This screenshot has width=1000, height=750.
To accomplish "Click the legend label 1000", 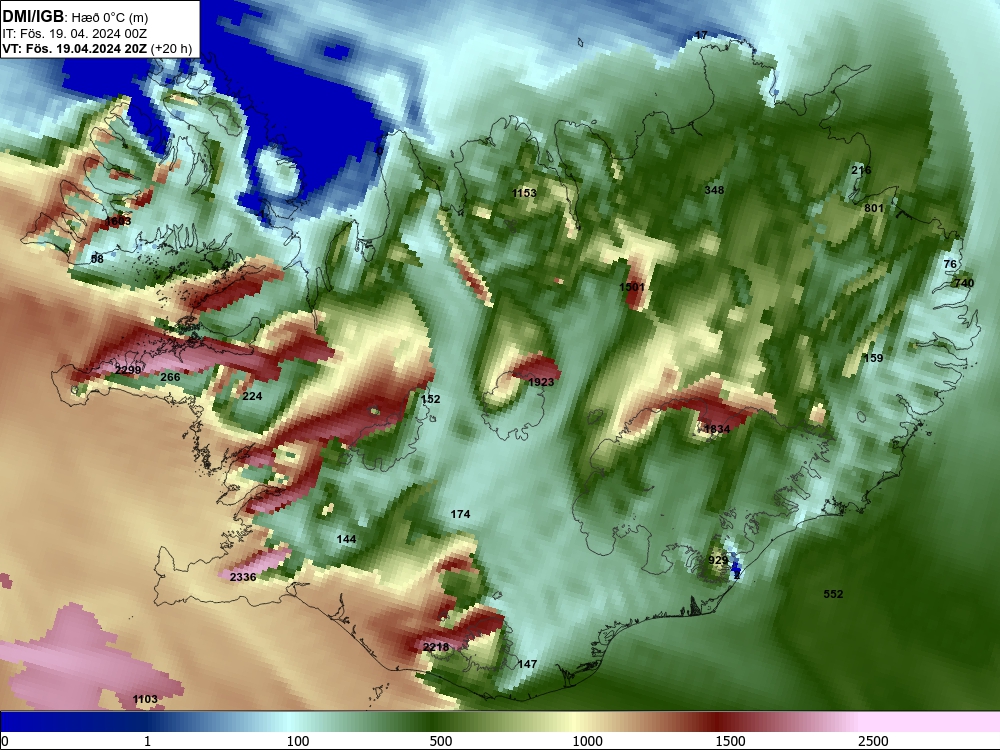I will [x=587, y=741].
